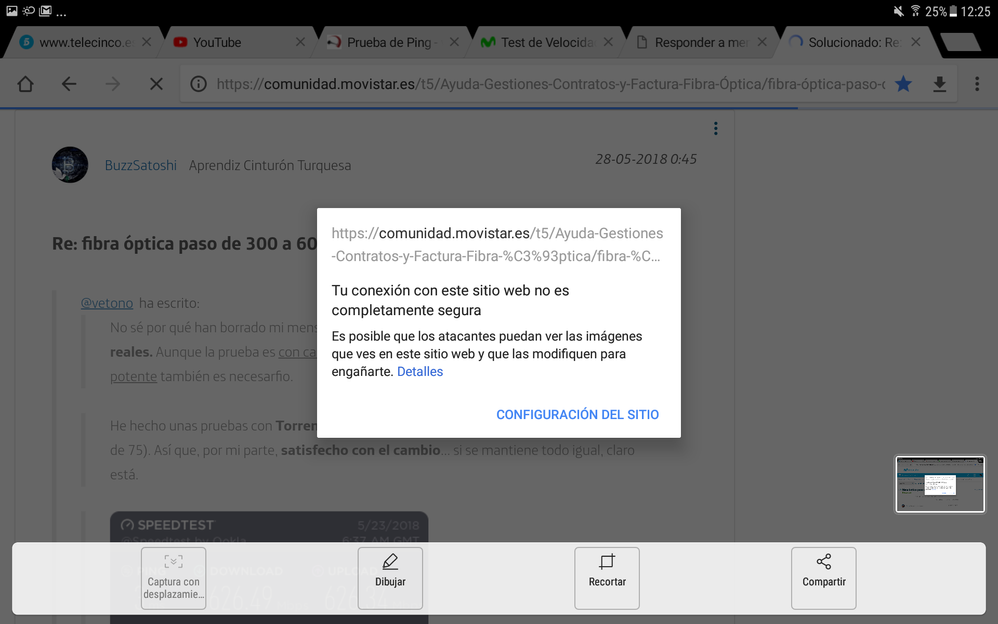
Task: Open the Detalles link in the security warning
Action: [x=420, y=371]
